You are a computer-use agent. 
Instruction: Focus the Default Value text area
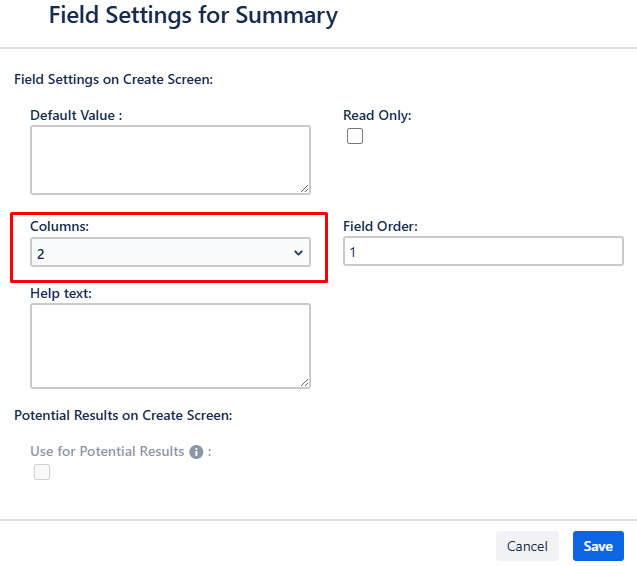point(171,160)
